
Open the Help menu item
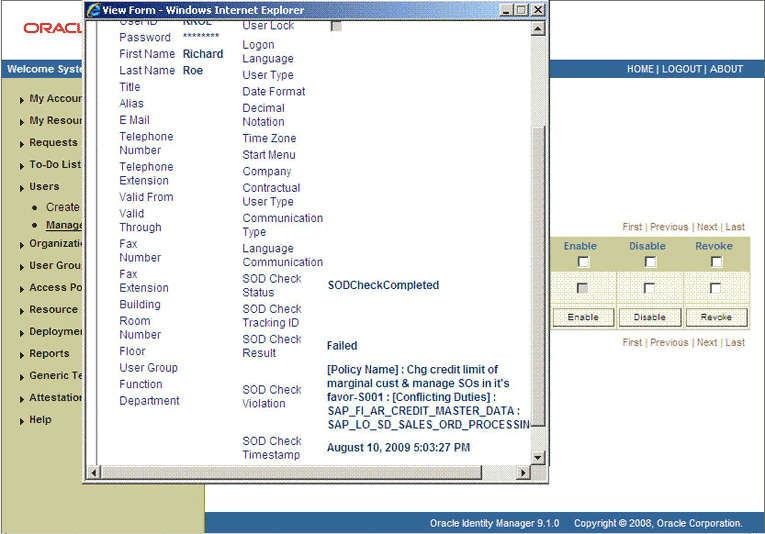[40, 419]
